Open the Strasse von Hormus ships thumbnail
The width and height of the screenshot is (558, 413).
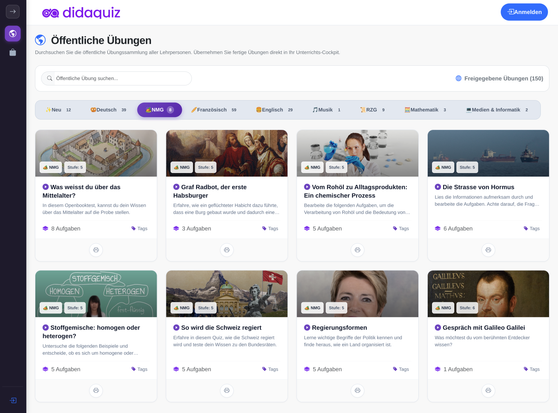click(488, 153)
